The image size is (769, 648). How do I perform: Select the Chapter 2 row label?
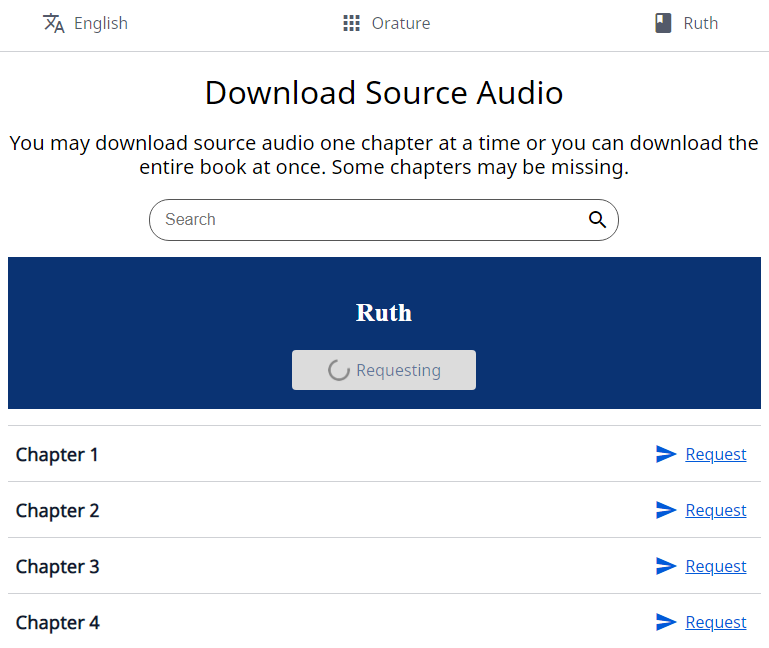click(x=57, y=511)
